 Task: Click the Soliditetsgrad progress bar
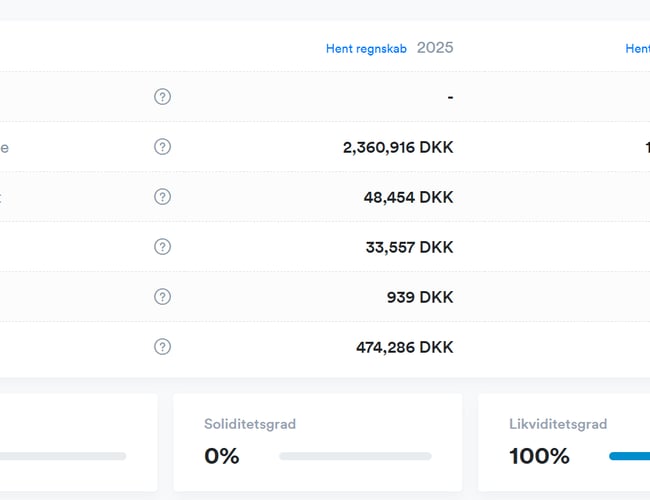pos(355,456)
